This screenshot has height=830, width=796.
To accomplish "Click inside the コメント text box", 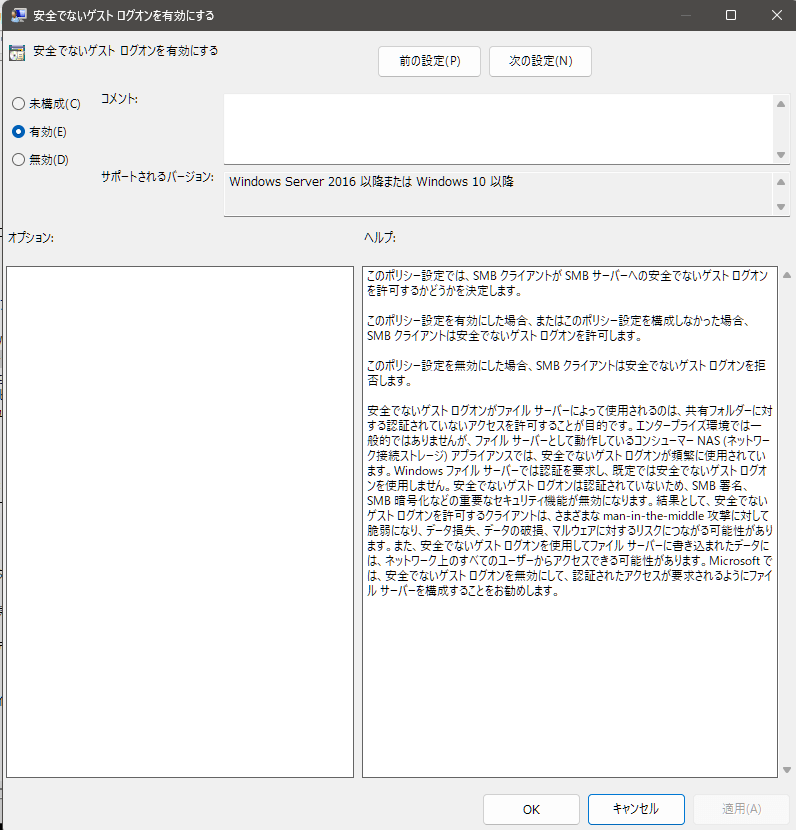I will [499, 129].
